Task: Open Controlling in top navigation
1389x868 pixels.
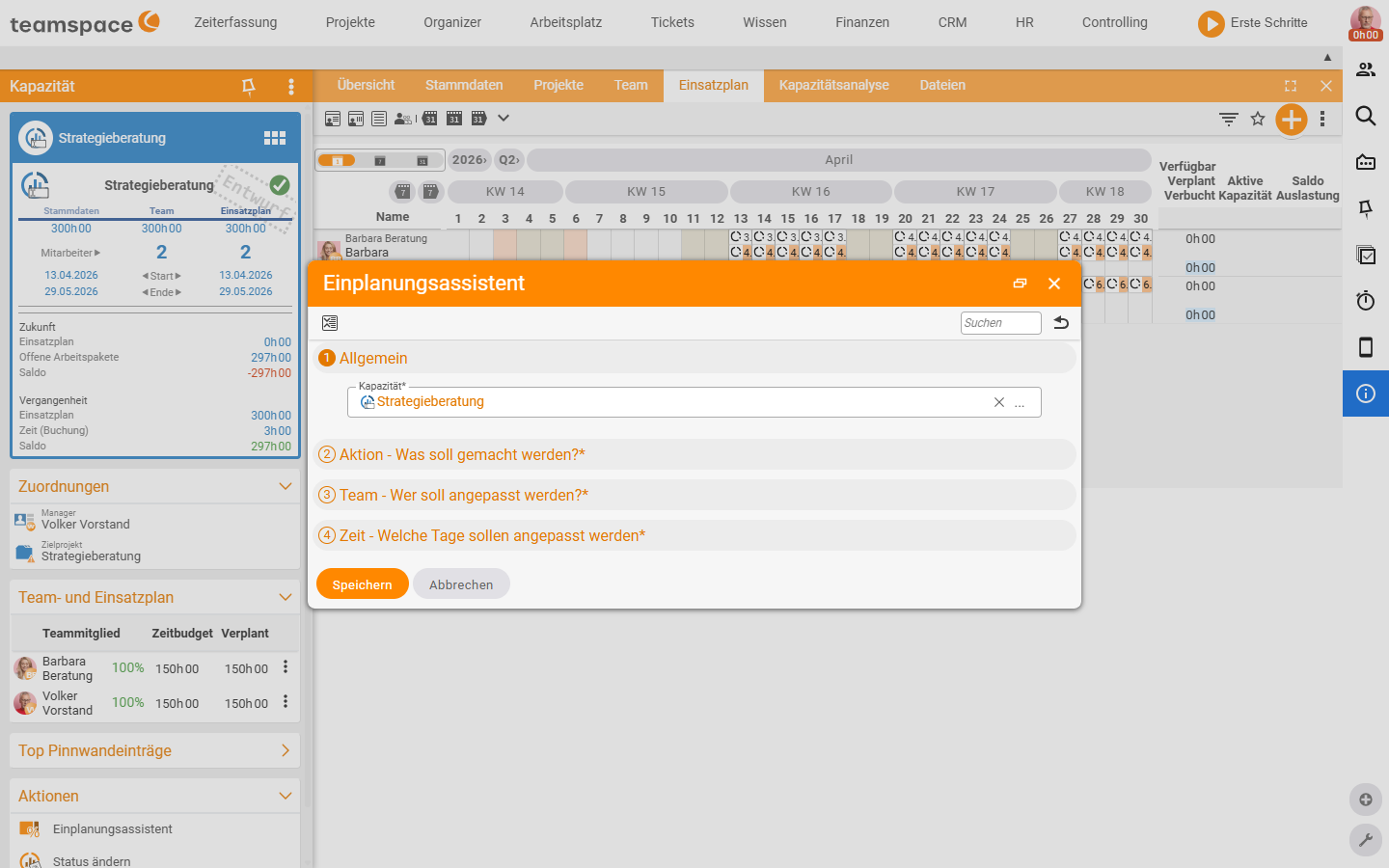Action: click(1115, 22)
